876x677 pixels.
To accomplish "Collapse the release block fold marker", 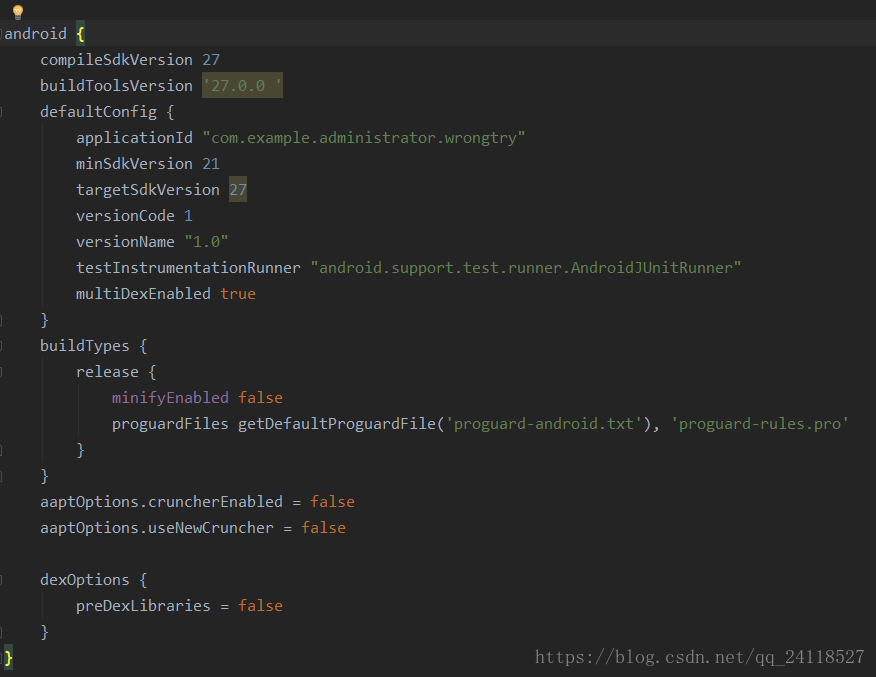I will pyautogui.click(x=2, y=372).
